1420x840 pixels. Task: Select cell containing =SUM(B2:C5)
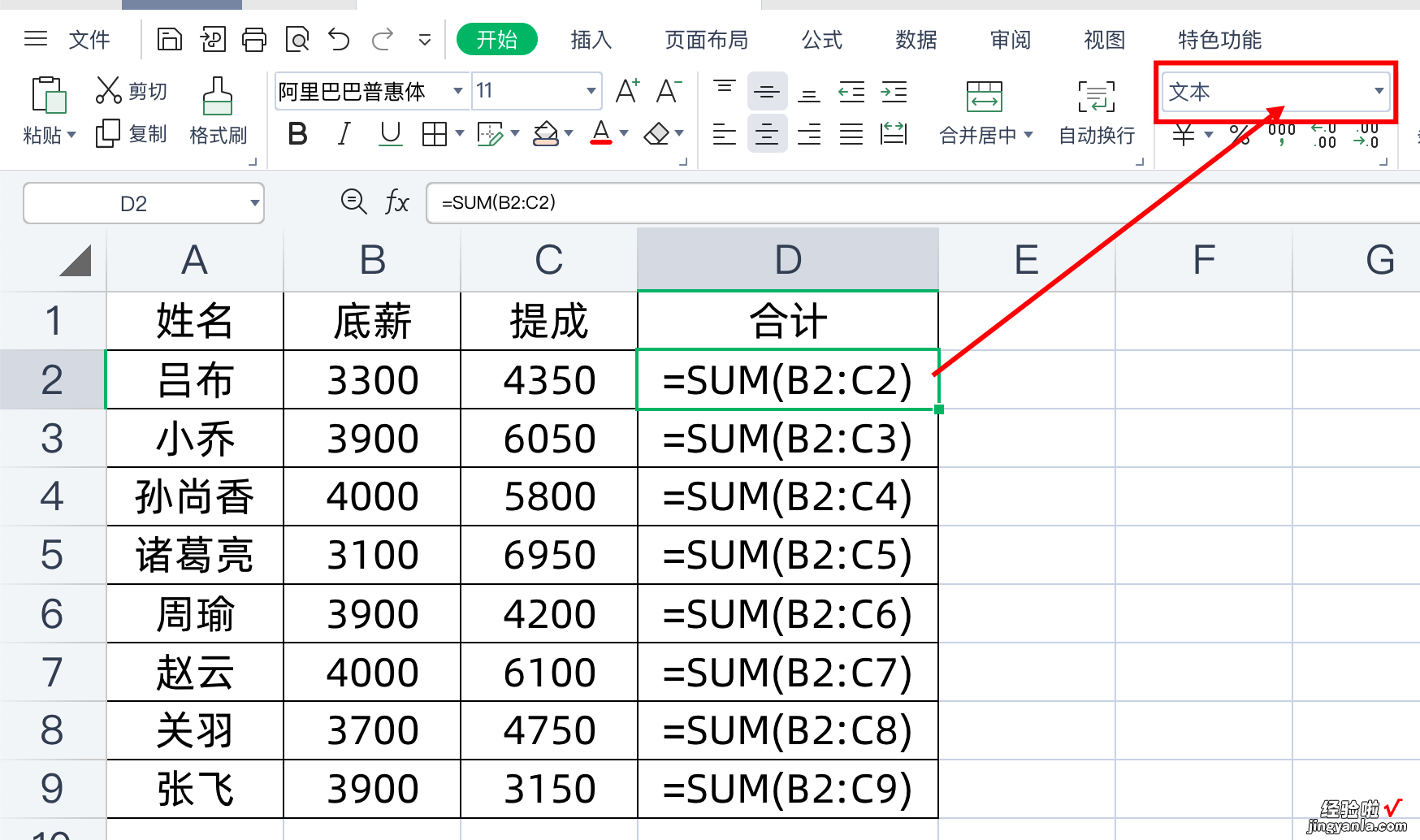[x=788, y=555]
